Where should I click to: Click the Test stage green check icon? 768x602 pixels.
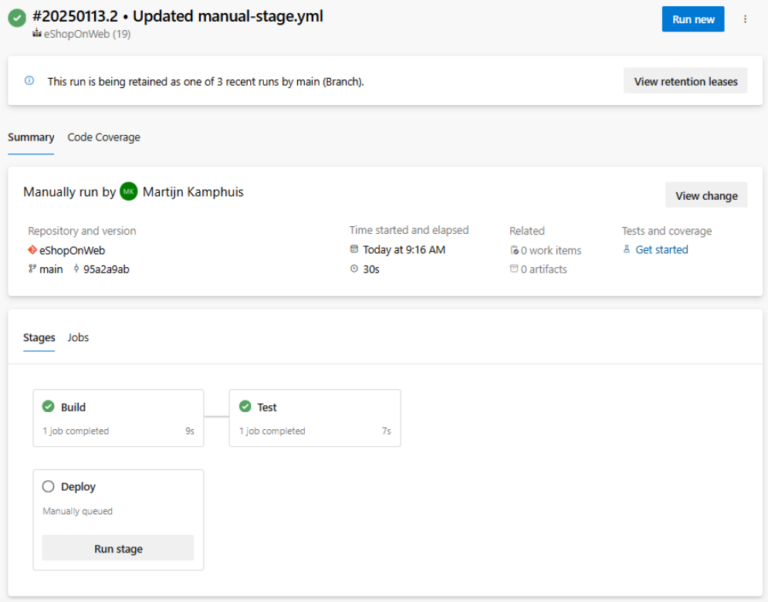tap(245, 406)
